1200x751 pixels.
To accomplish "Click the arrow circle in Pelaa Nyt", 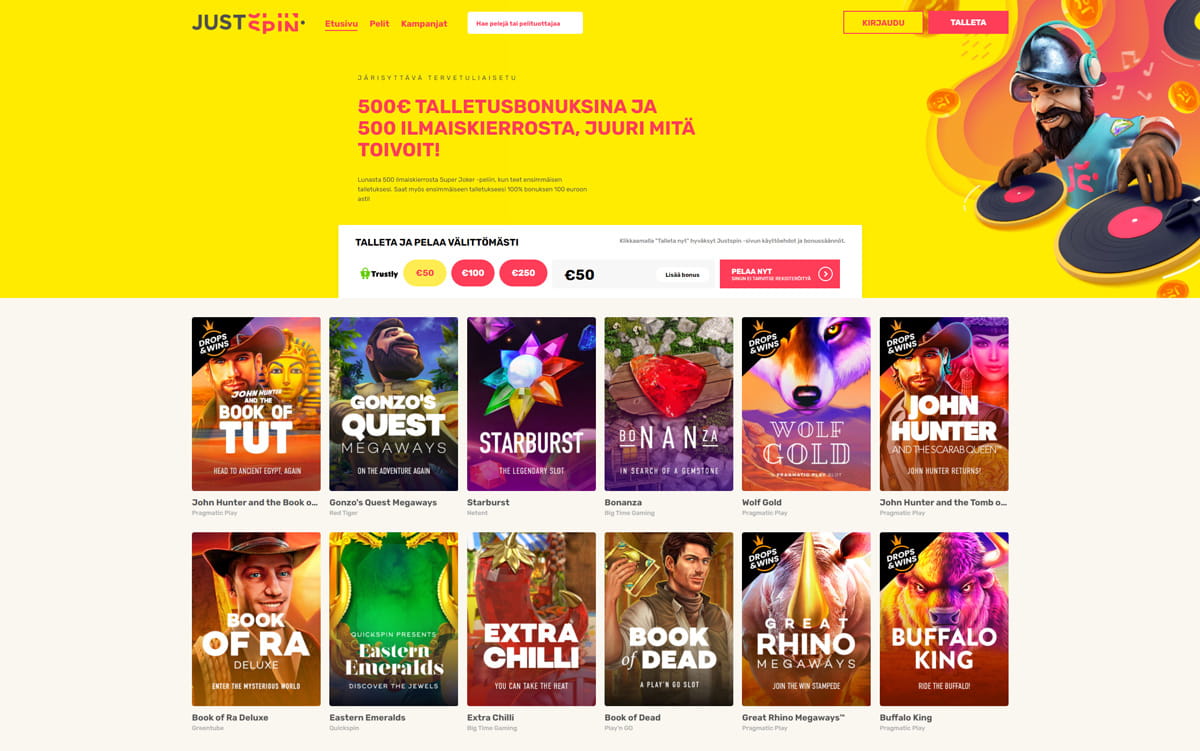I will coord(825,273).
